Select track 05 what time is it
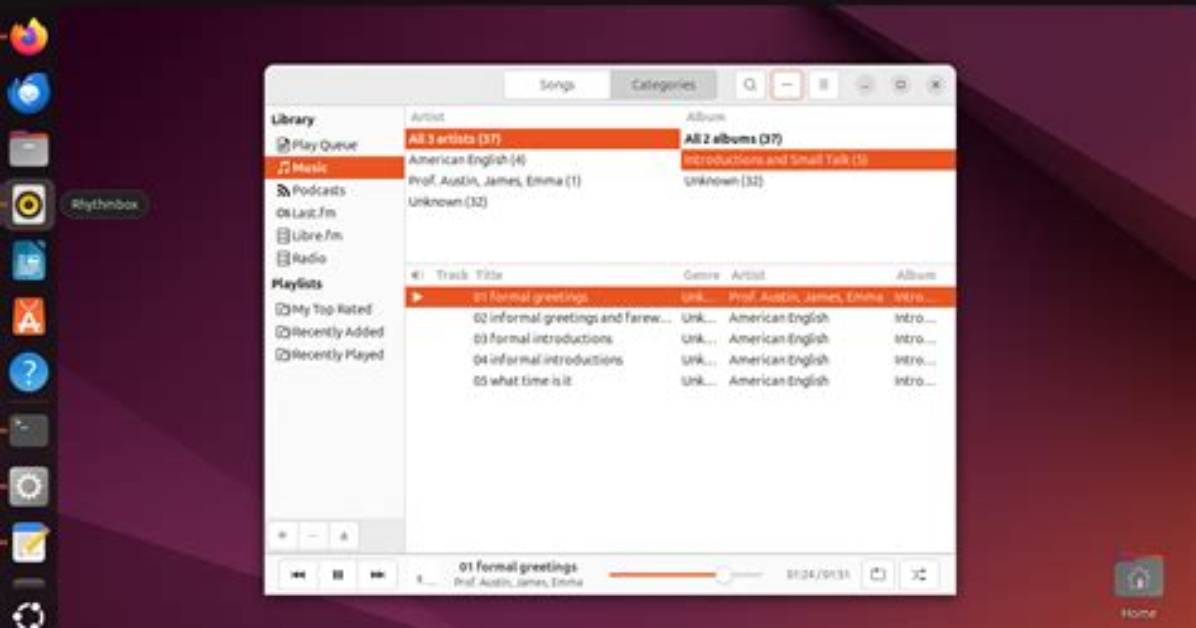This screenshot has width=1196, height=628. pyautogui.click(x=680, y=381)
